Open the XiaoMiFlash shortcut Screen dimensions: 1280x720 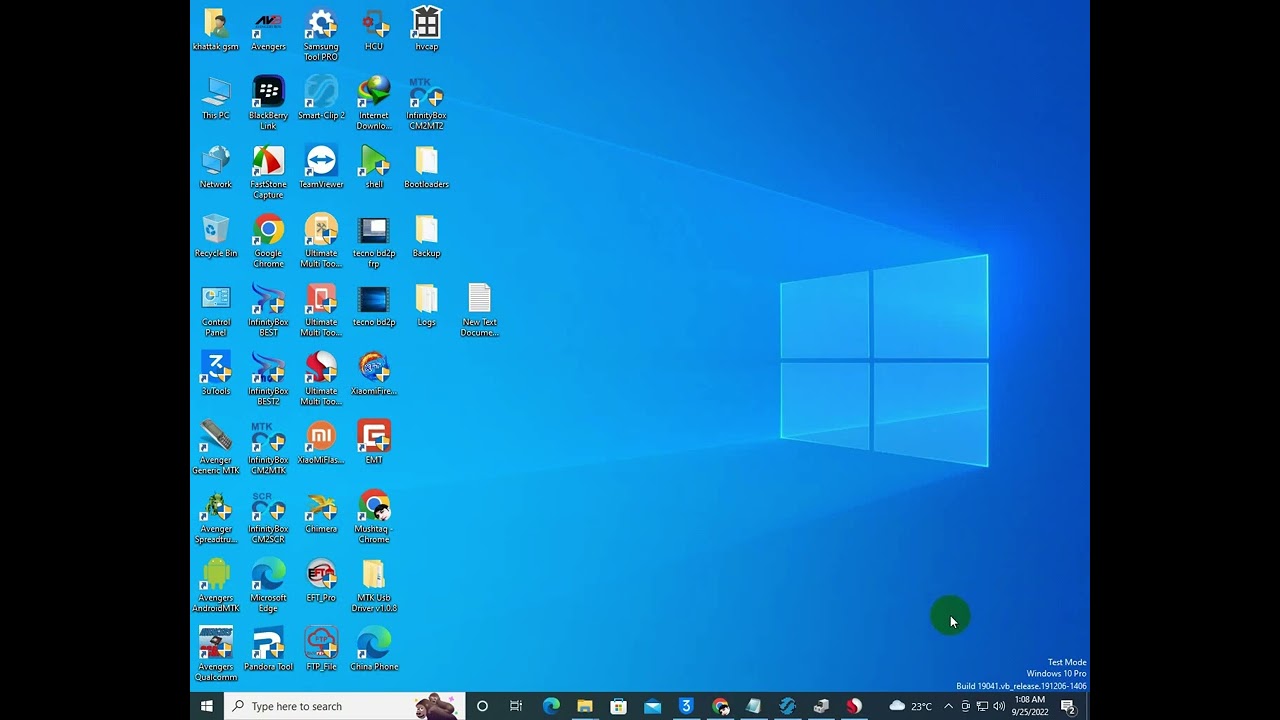[321, 443]
